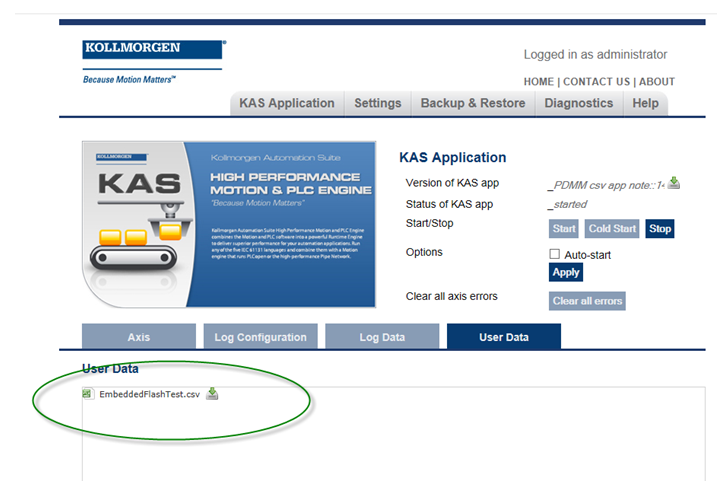Enable the Auto-start checkbox
Screen dimensions: 719x497
[x=554, y=254]
